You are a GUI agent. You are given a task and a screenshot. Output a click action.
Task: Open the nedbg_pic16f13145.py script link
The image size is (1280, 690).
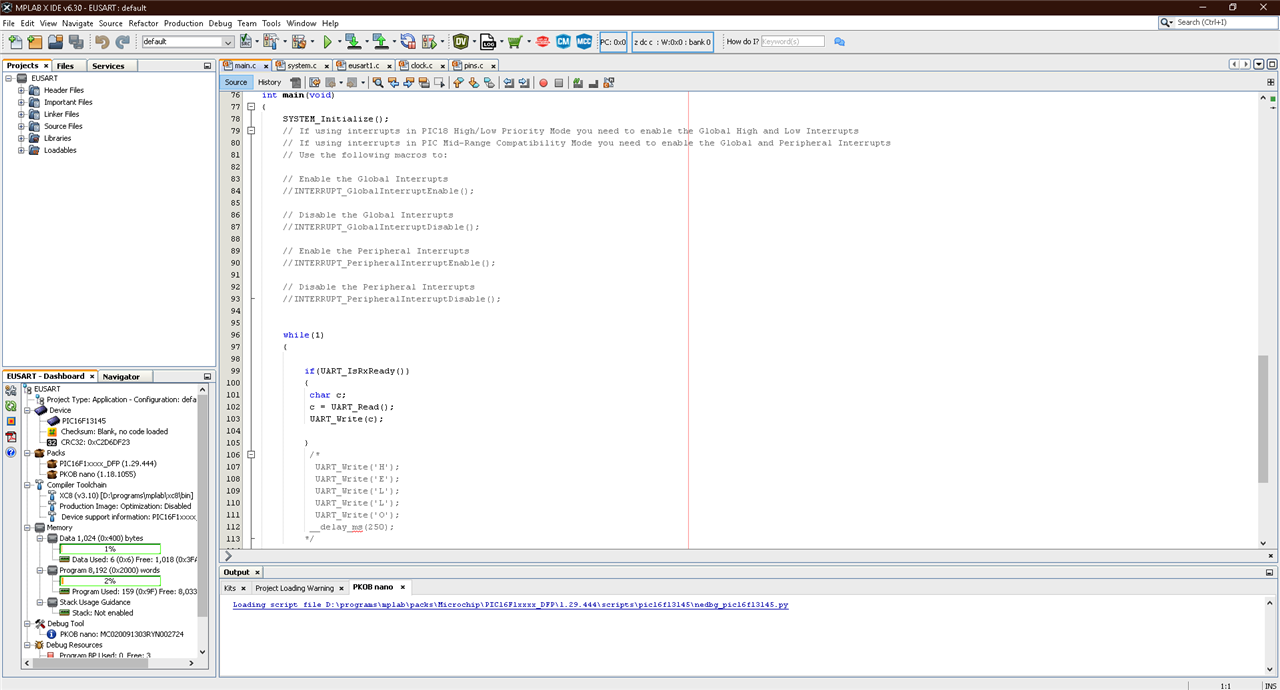tap(510, 605)
